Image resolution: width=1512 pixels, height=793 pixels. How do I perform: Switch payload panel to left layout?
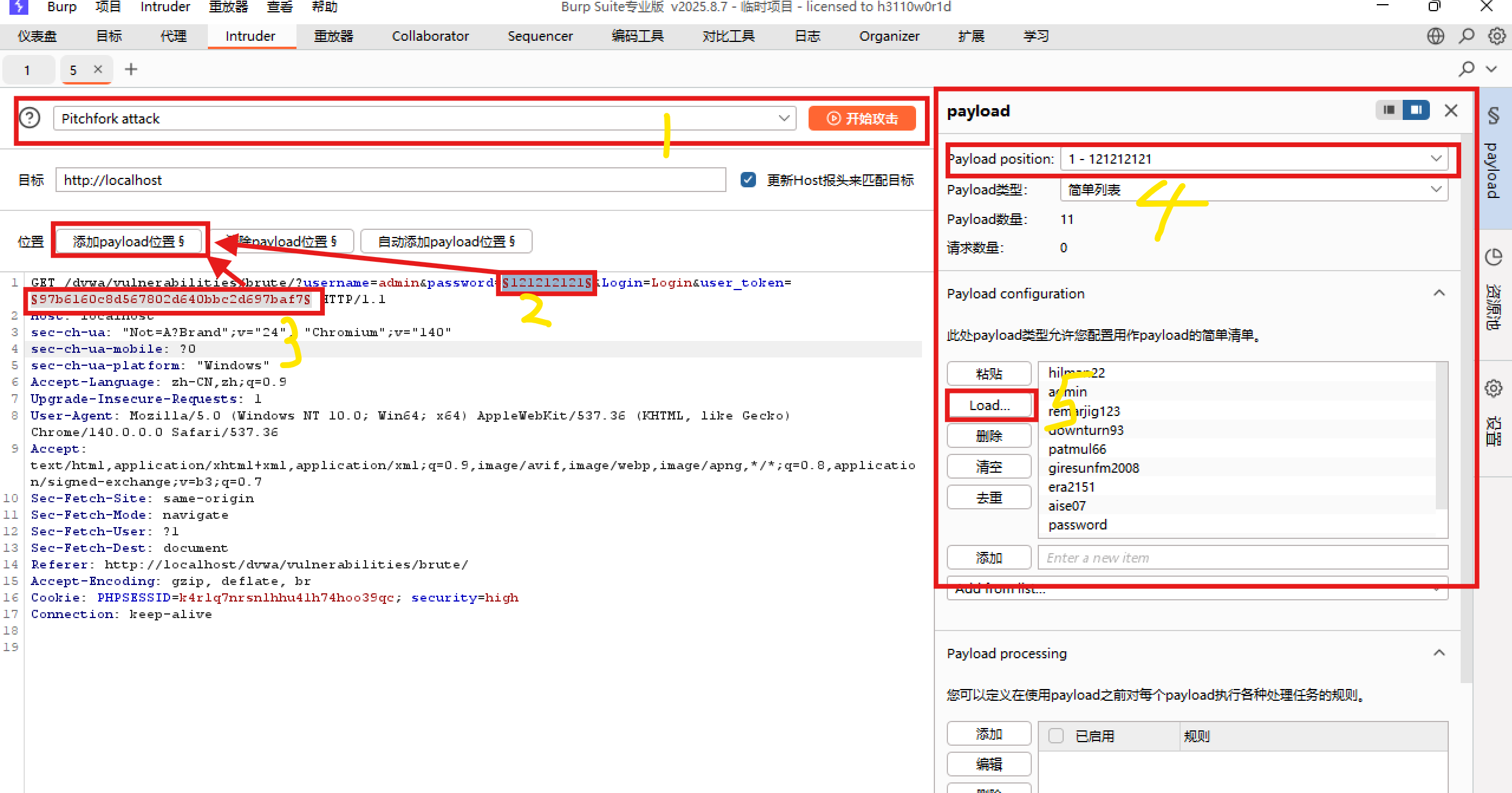(x=1389, y=110)
